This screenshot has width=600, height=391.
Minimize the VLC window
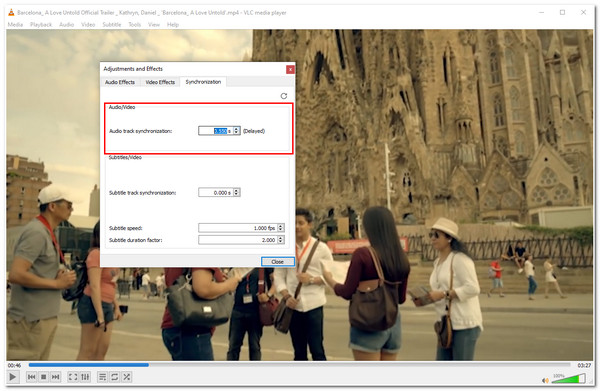[541, 13]
